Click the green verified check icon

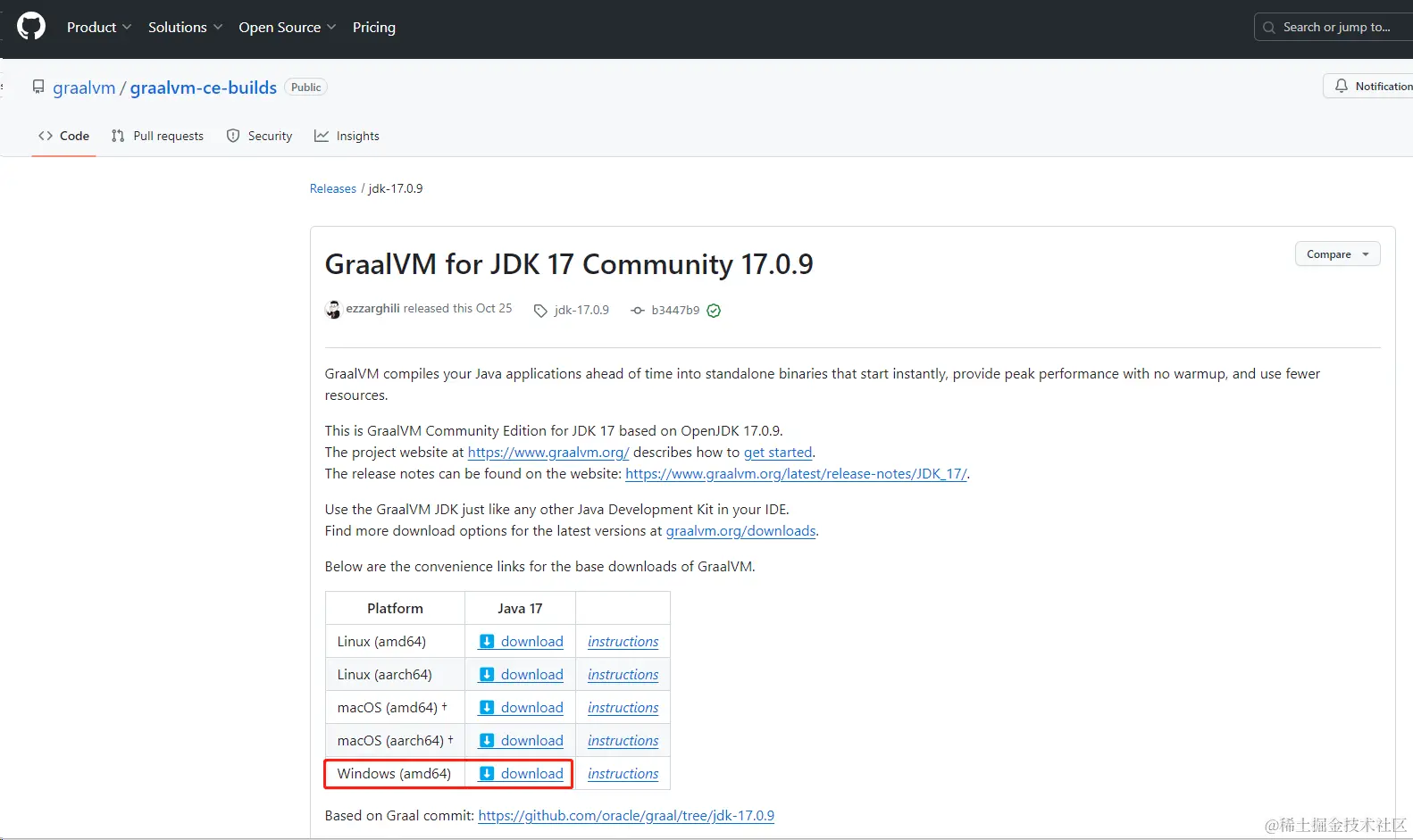coord(714,311)
